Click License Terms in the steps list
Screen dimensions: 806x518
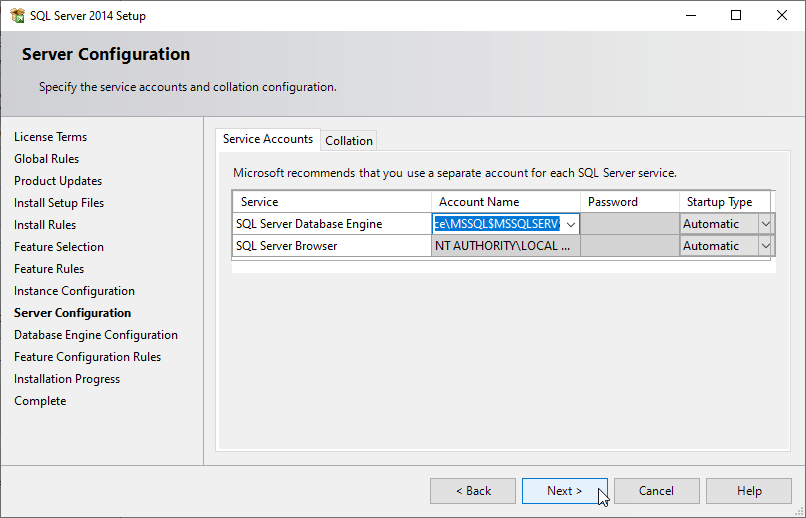coord(50,137)
